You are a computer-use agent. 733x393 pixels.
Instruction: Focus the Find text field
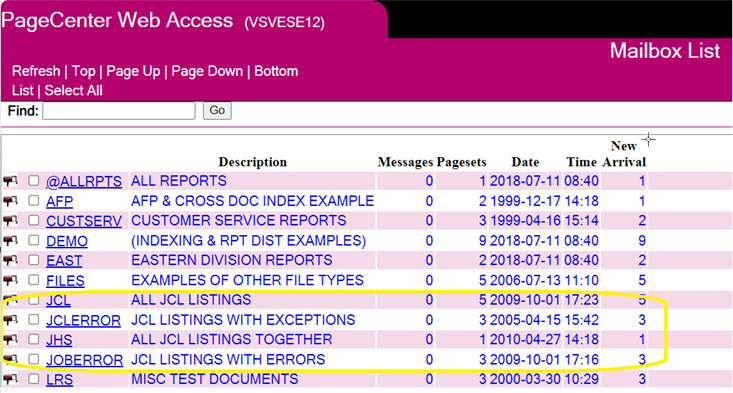pos(119,111)
